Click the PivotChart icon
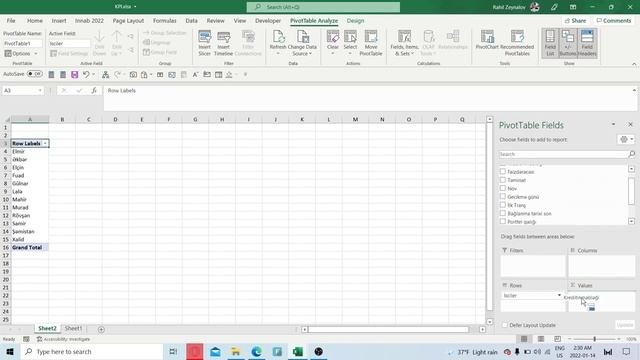640x360 pixels. click(487, 41)
